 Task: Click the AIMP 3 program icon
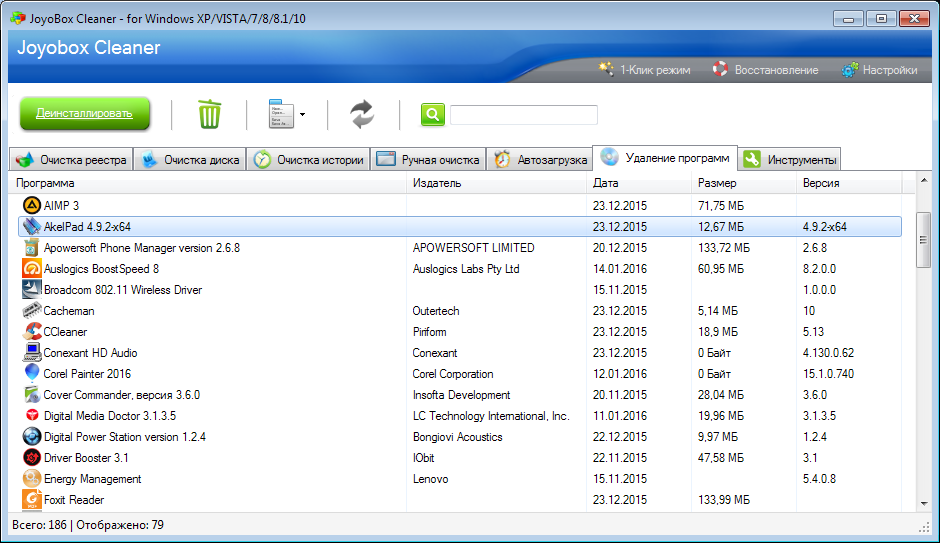click(x=31, y=205)
